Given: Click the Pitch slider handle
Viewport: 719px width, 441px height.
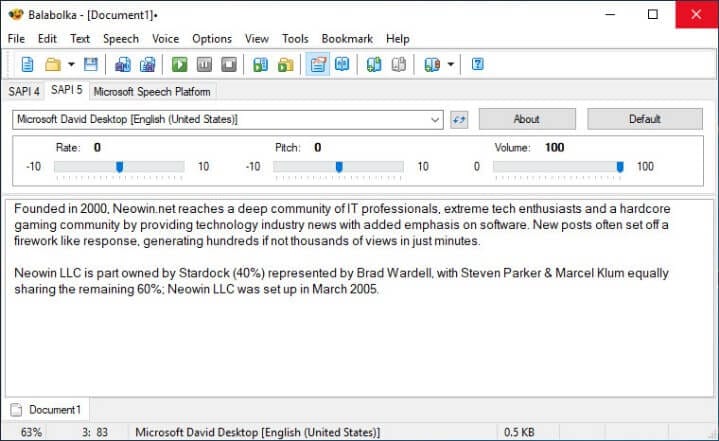Looking at the screenshot, I should click(339, 167).
